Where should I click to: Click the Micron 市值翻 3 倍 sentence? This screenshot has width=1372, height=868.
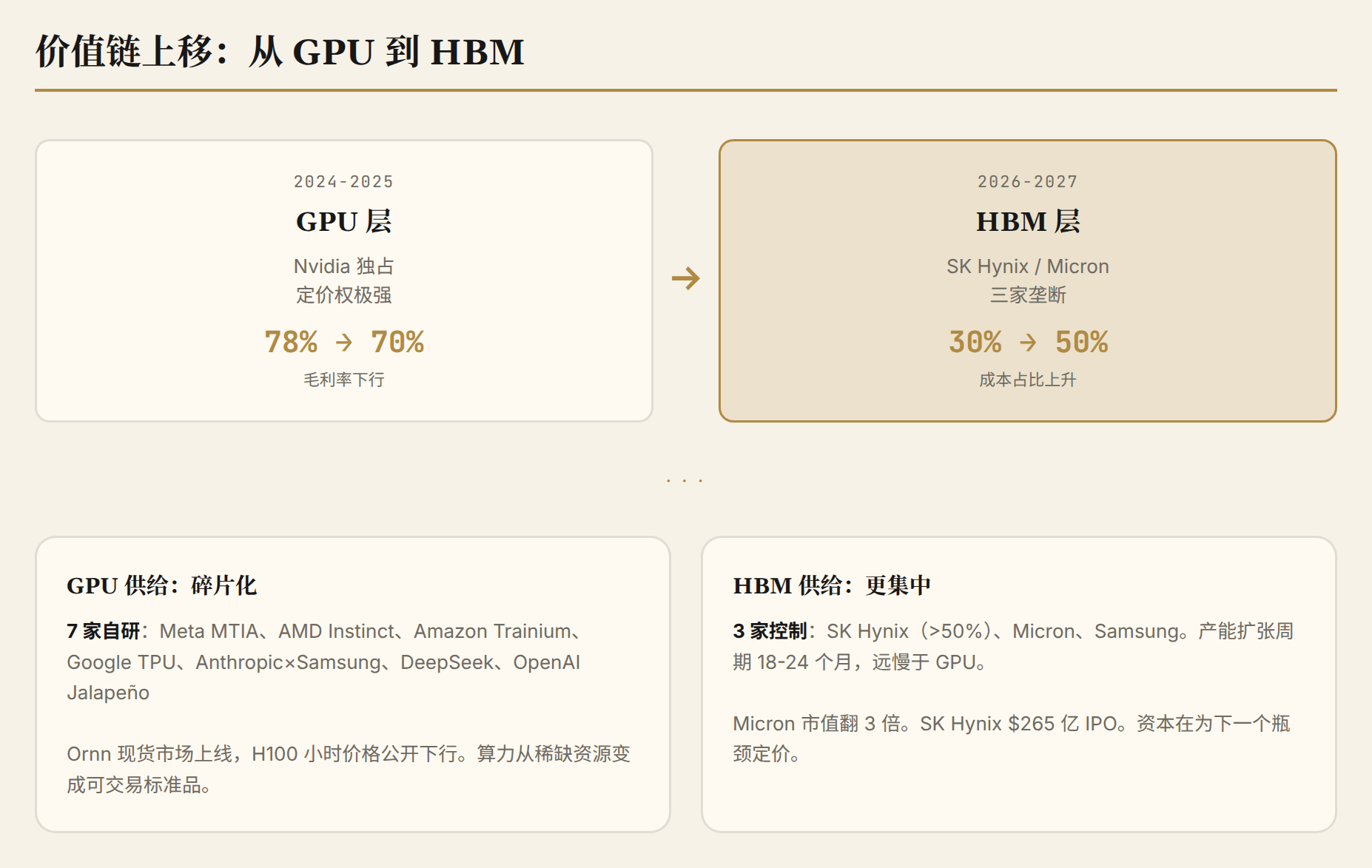coord(821,724)
